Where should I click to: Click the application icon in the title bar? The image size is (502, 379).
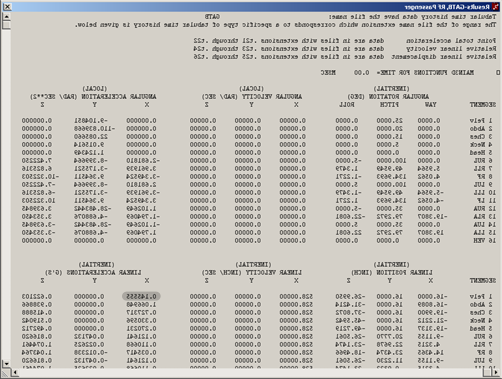pos(495,7)
